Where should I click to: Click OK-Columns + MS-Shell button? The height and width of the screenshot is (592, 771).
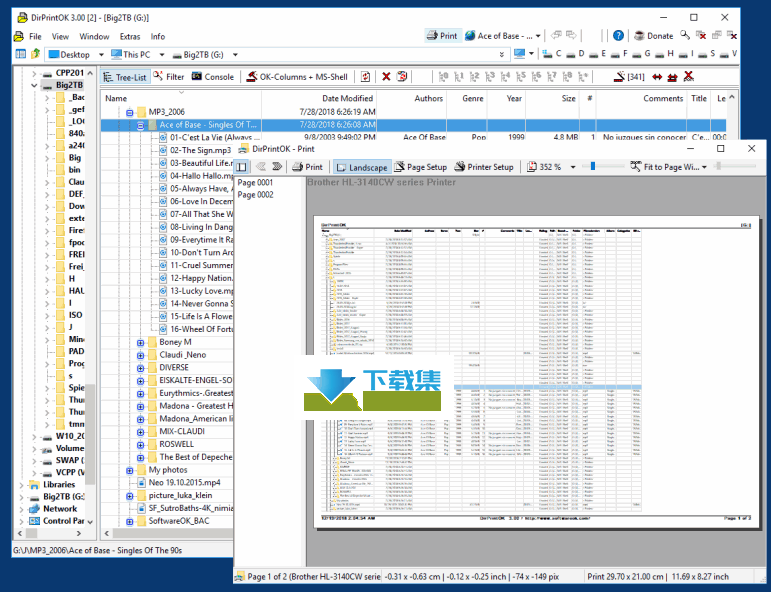(297, 77)
